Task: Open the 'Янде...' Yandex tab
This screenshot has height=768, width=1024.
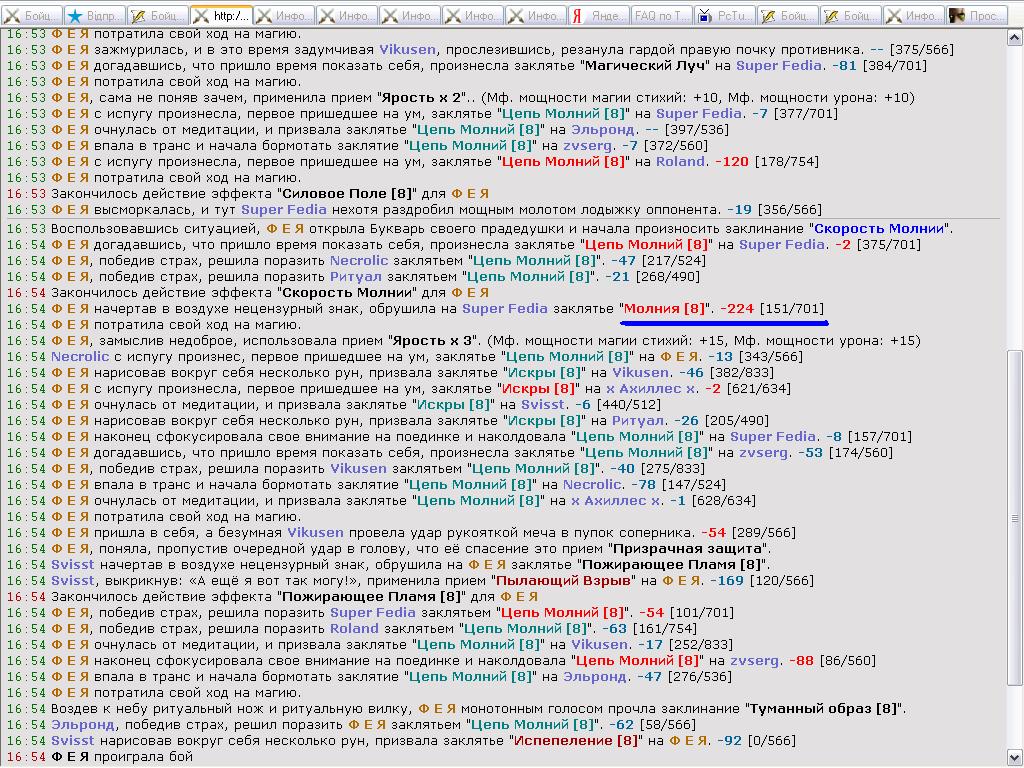Action: [600, 16]
